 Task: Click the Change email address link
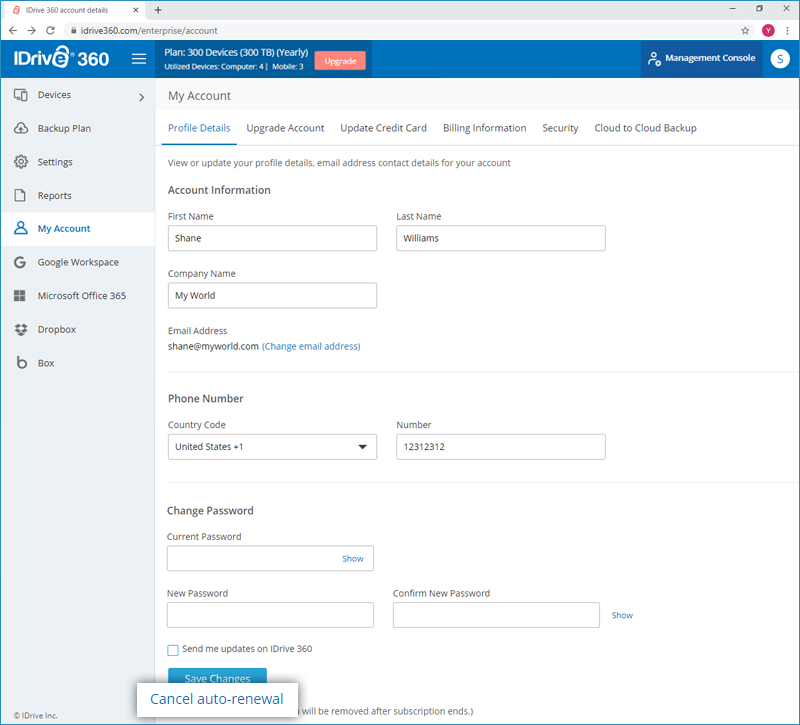point(311,347)
